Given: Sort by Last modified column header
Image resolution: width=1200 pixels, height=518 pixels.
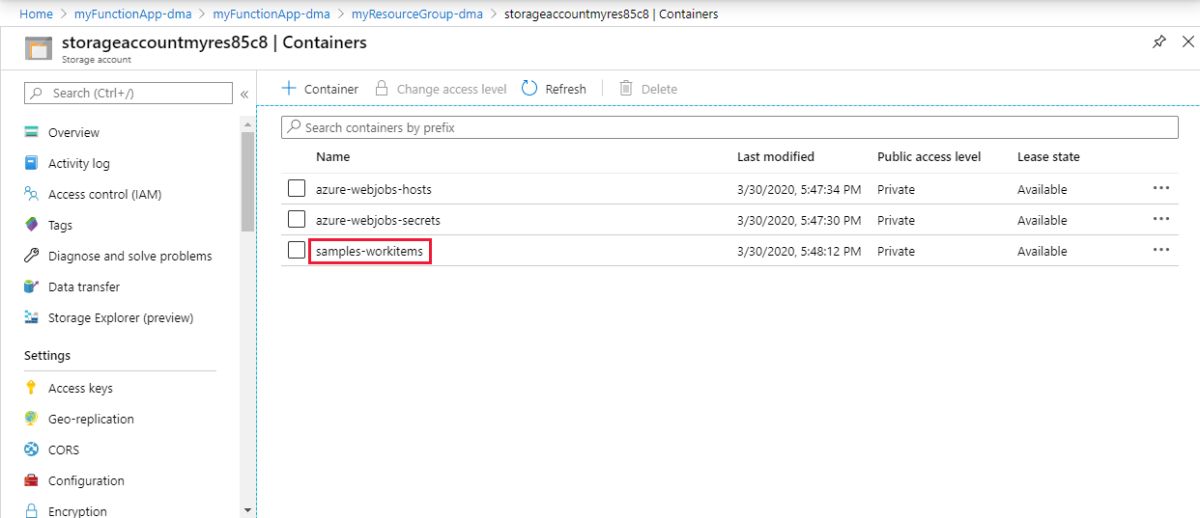Looking at the screenshot, I should coord(776,157).
